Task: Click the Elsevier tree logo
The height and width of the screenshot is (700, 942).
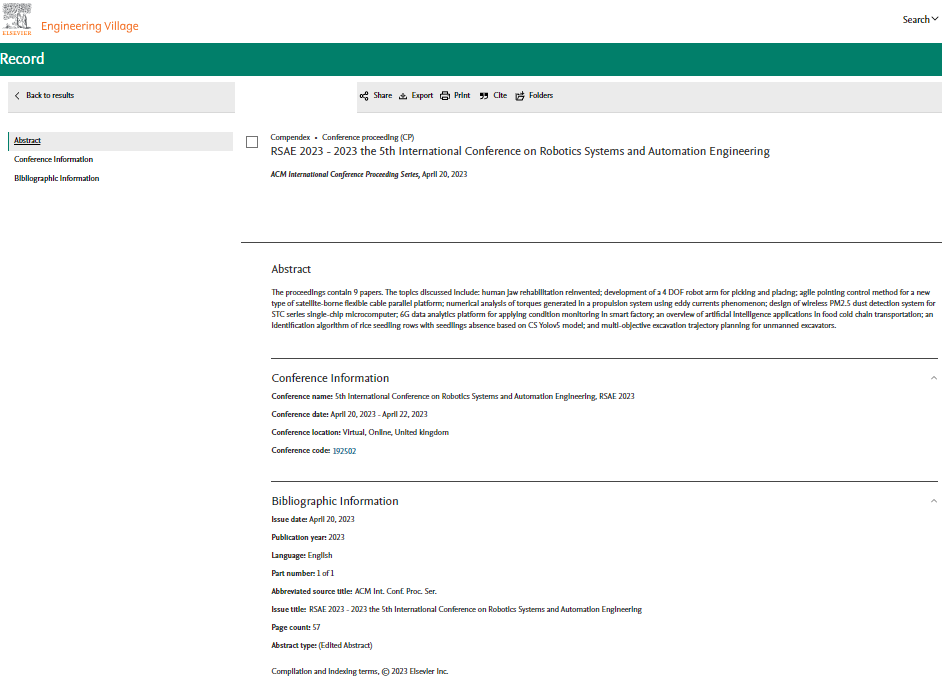Action: coord(17,19)
